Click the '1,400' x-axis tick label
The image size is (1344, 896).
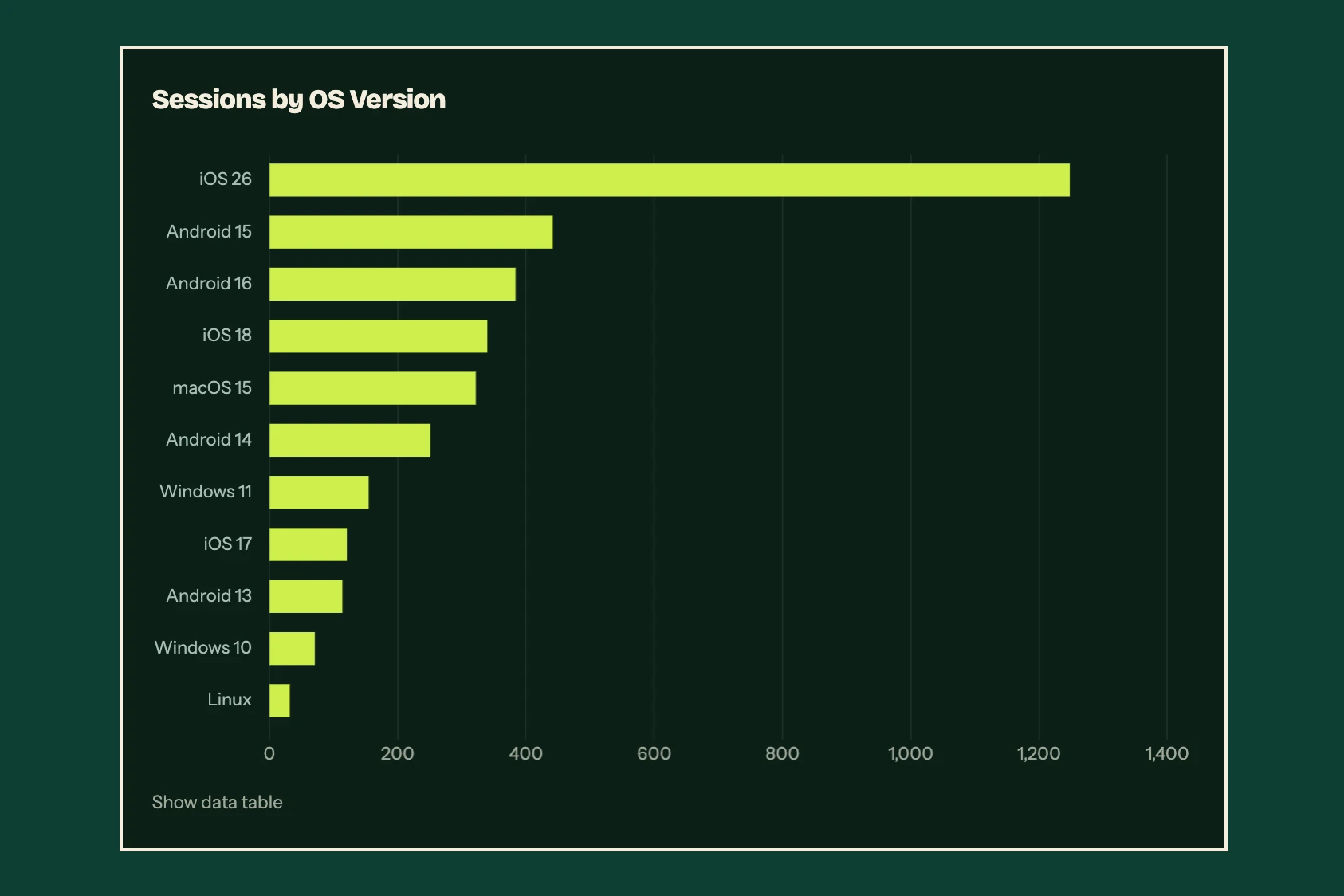pos(1167,753)
